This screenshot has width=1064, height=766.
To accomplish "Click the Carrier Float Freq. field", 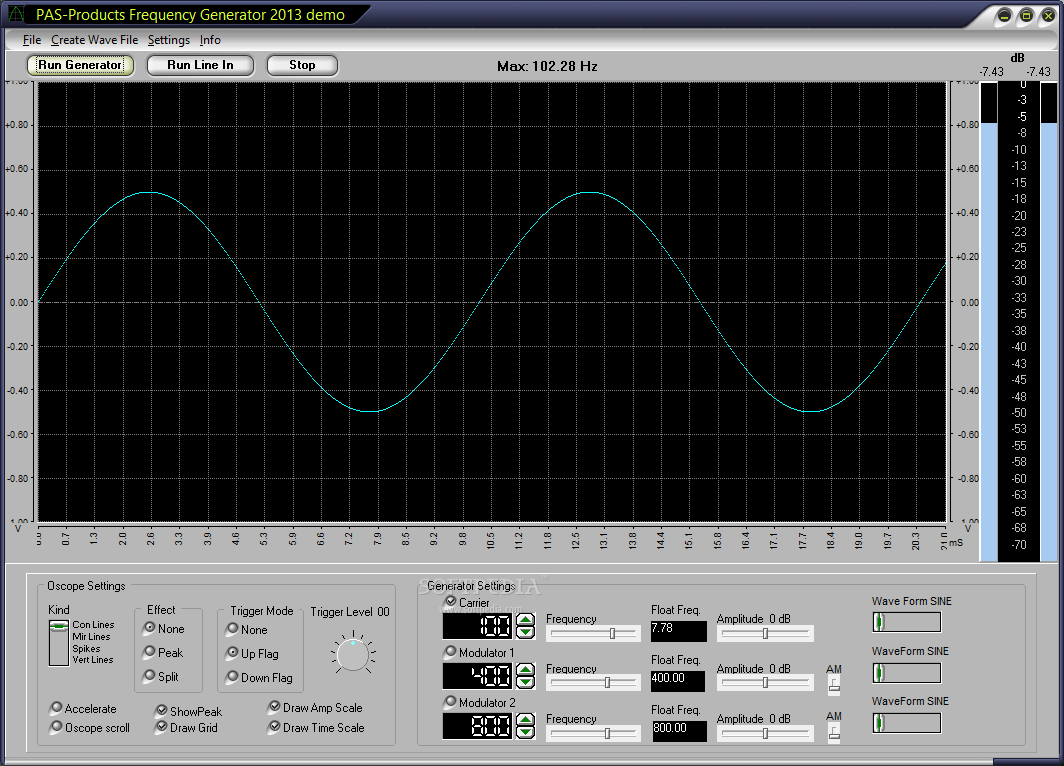I will pyautogui.click(x=679, y=630).
